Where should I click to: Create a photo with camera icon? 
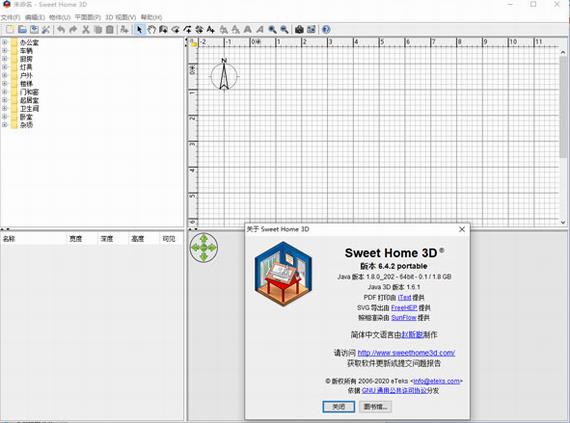point(299,29)
